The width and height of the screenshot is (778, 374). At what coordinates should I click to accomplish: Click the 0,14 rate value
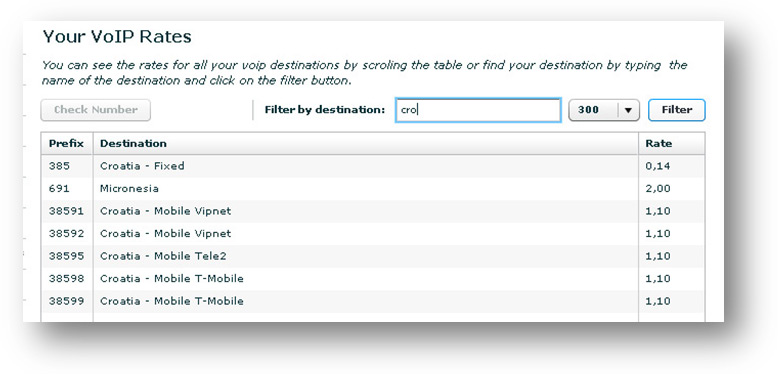coord(658,166)
